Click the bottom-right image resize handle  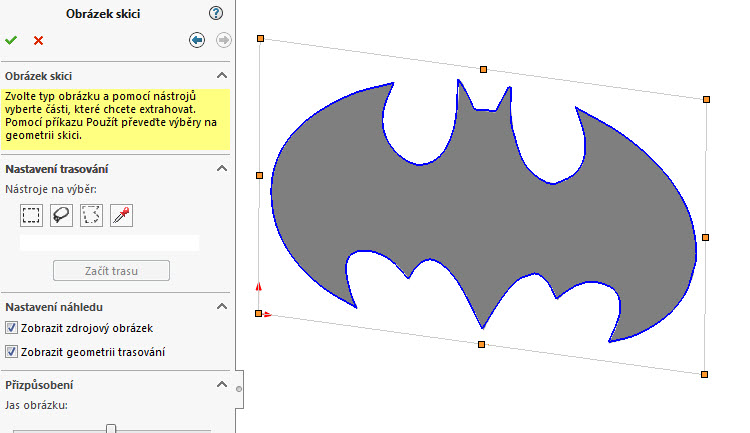(x=704, y=375)
